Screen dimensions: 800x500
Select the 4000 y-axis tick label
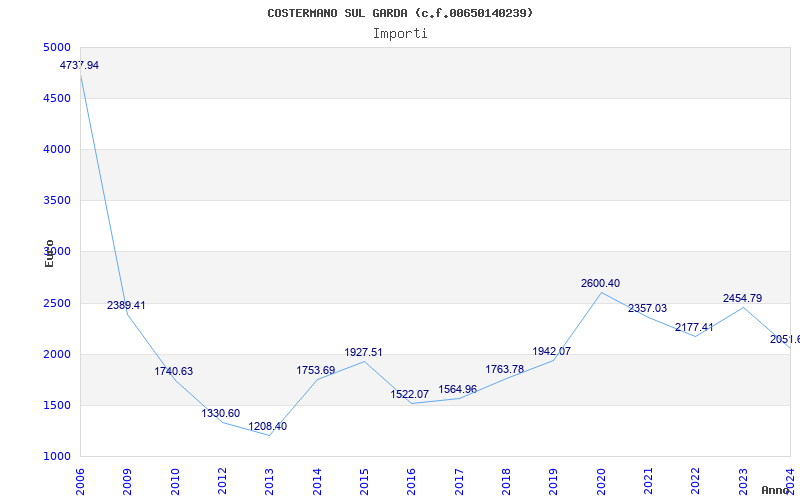(x=57, y=149)
